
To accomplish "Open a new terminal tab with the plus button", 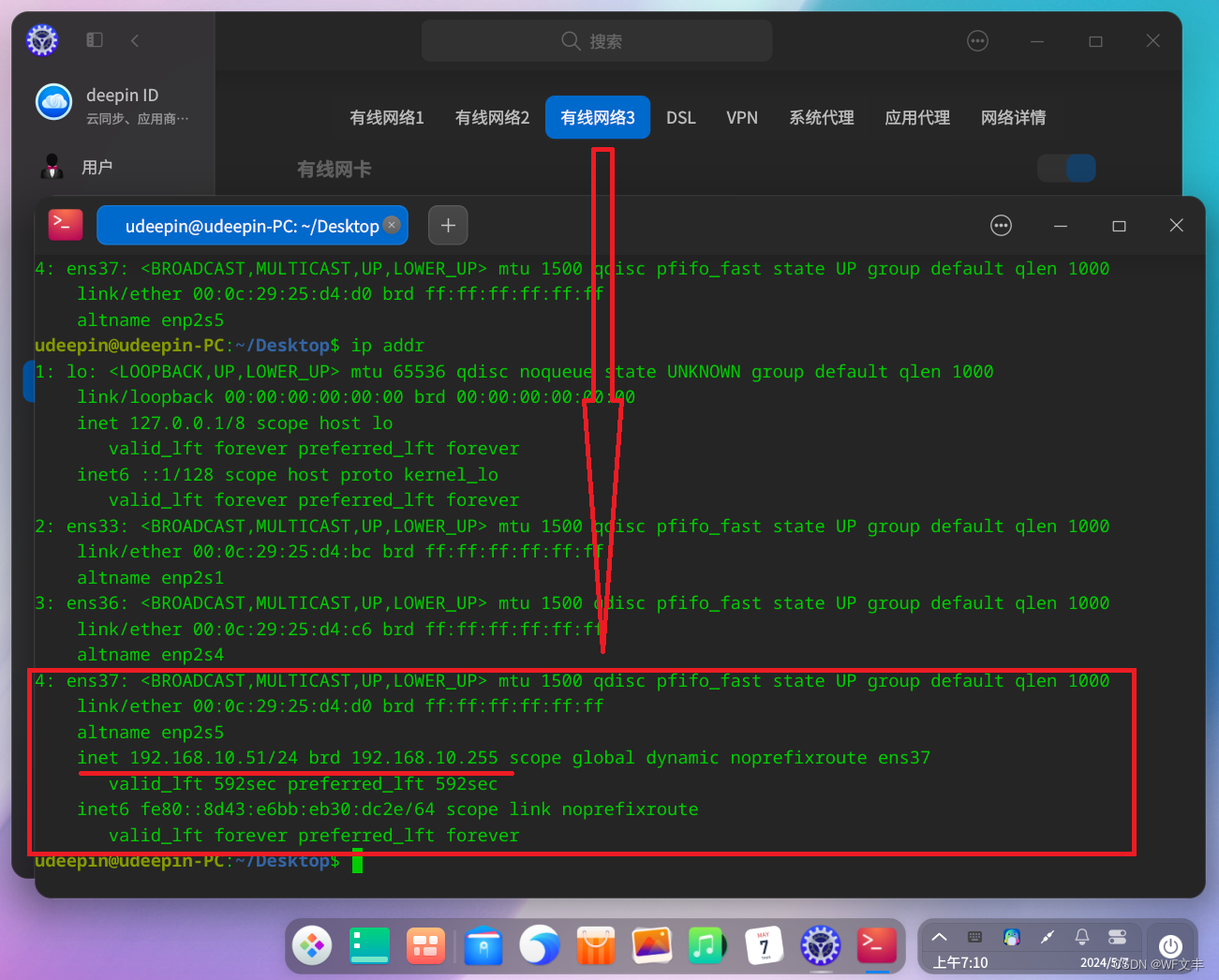I will [x=448, y=225].
